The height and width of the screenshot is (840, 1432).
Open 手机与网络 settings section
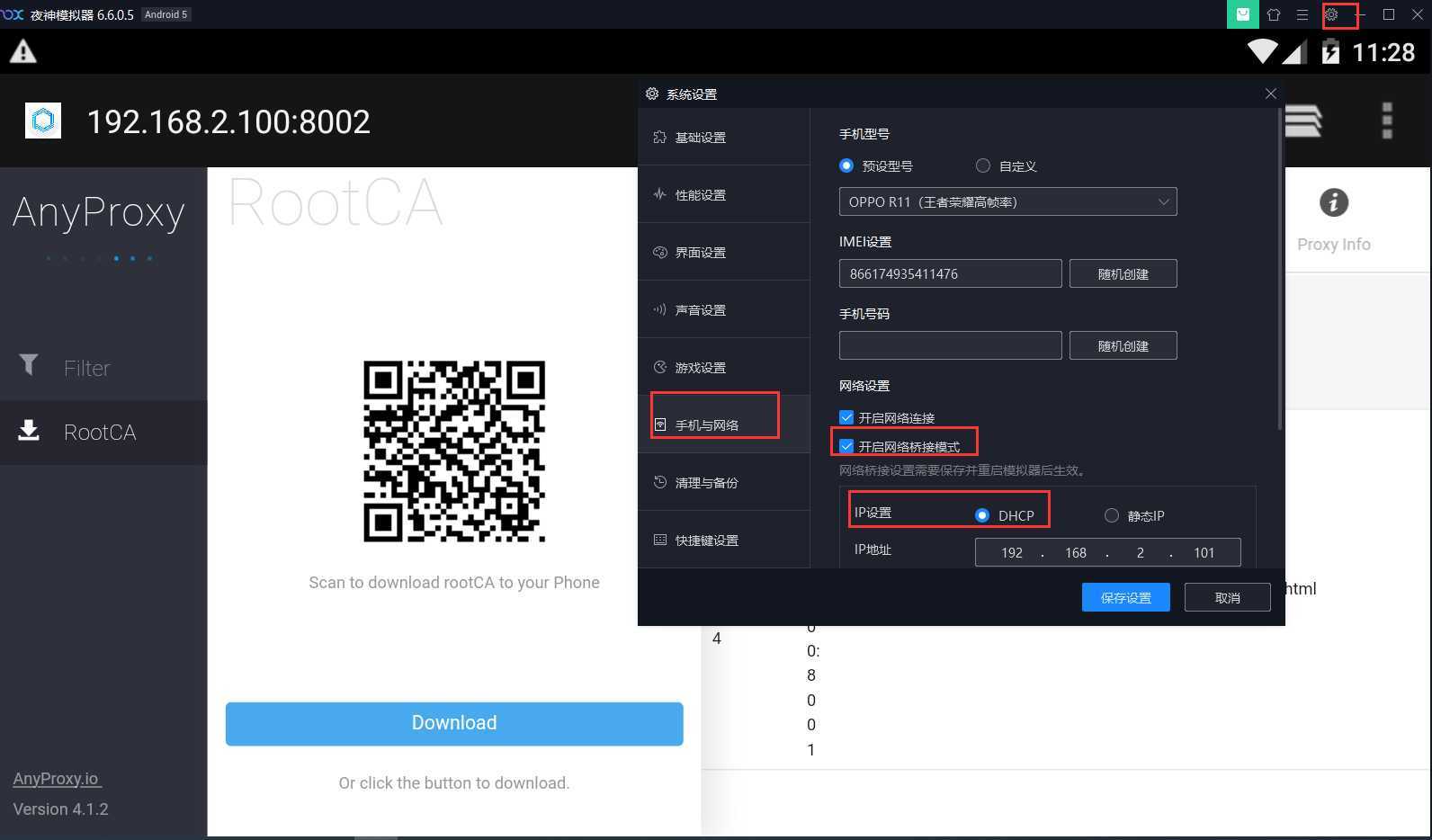[724, 424]
